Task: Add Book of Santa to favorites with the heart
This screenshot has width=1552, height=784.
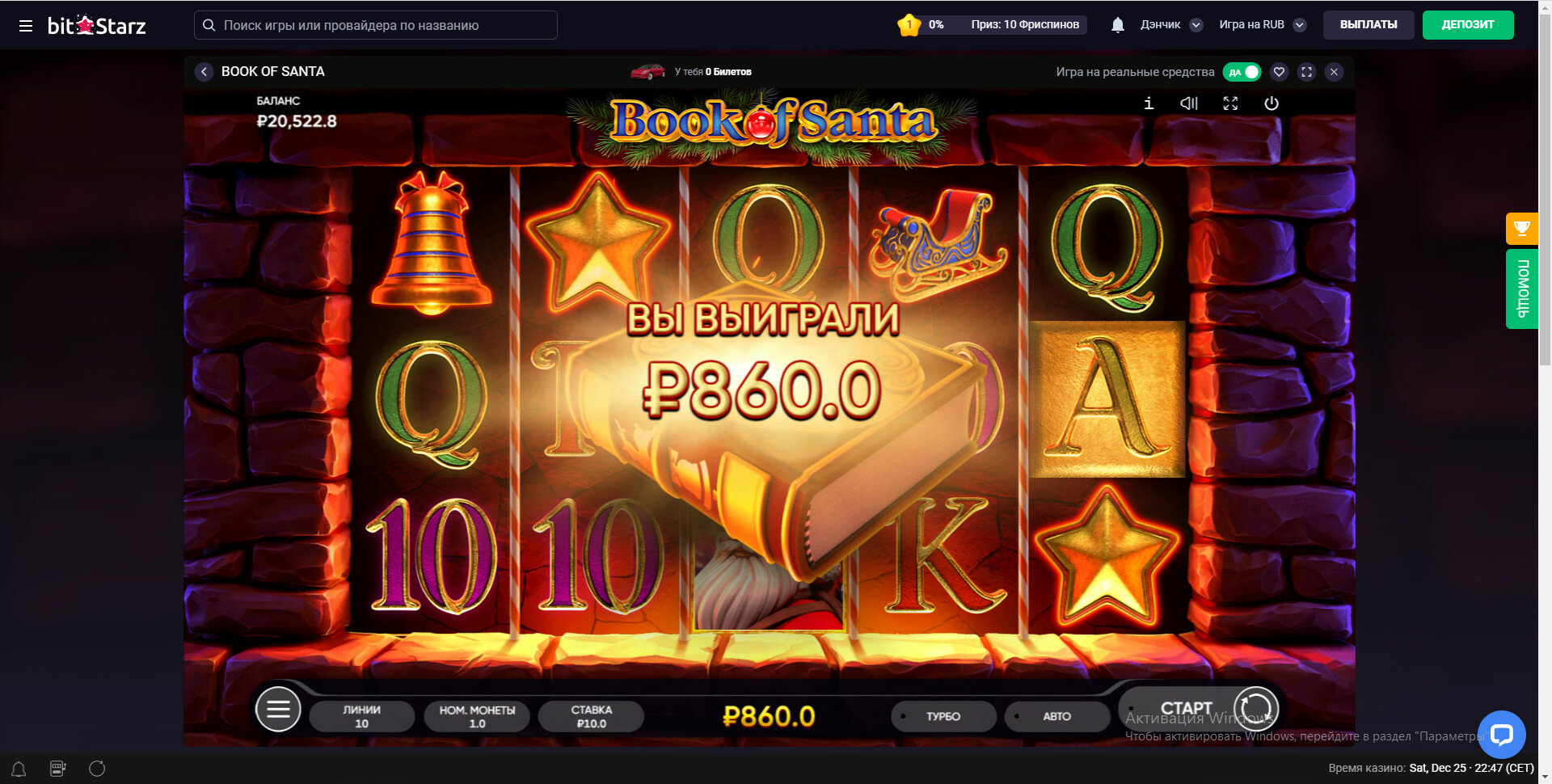Action: pos(1279,72)
